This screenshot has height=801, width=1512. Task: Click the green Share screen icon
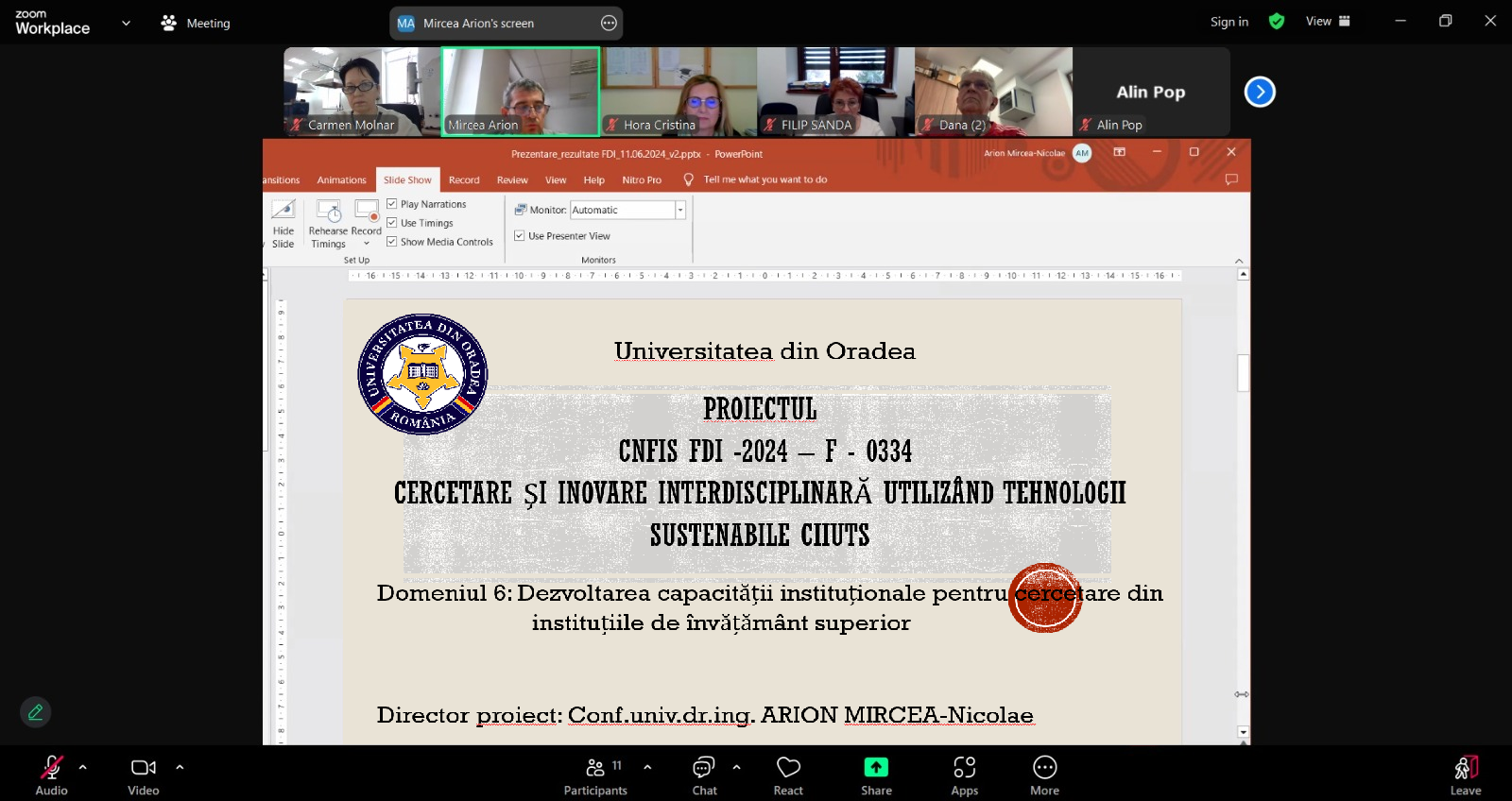click(876, 767)
